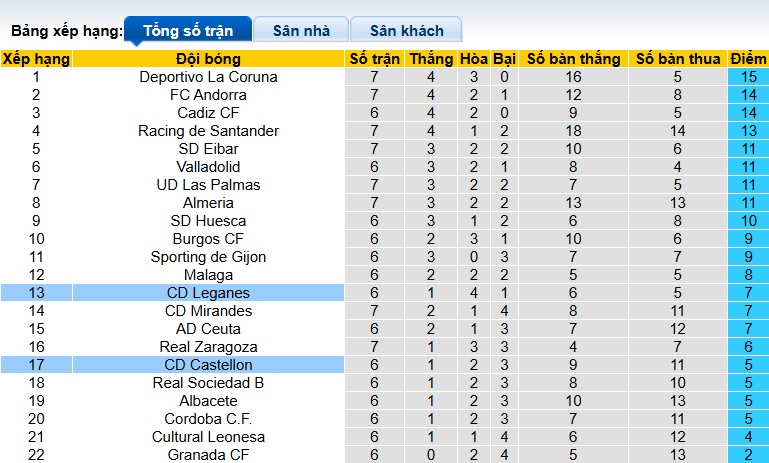Screen dimensions: 769x463
Task: Click the highlighted CD Leganes row
Action: 208,293
